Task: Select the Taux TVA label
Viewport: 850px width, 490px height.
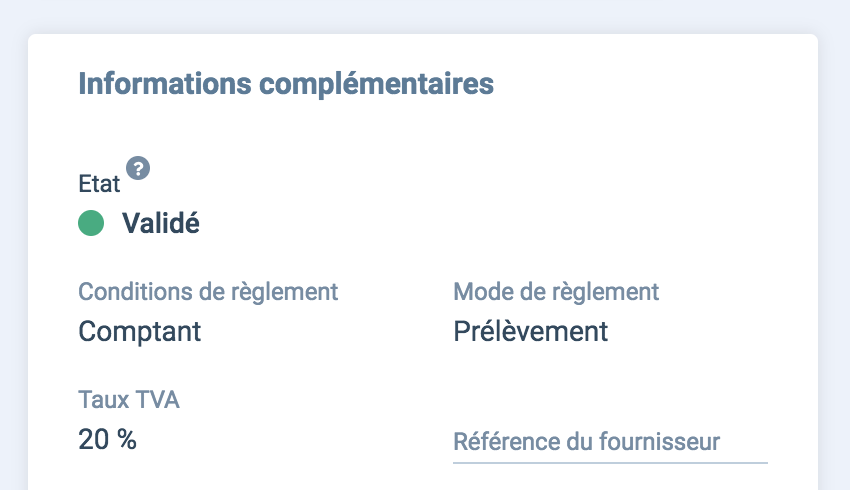Action: (x=129, y=399)
